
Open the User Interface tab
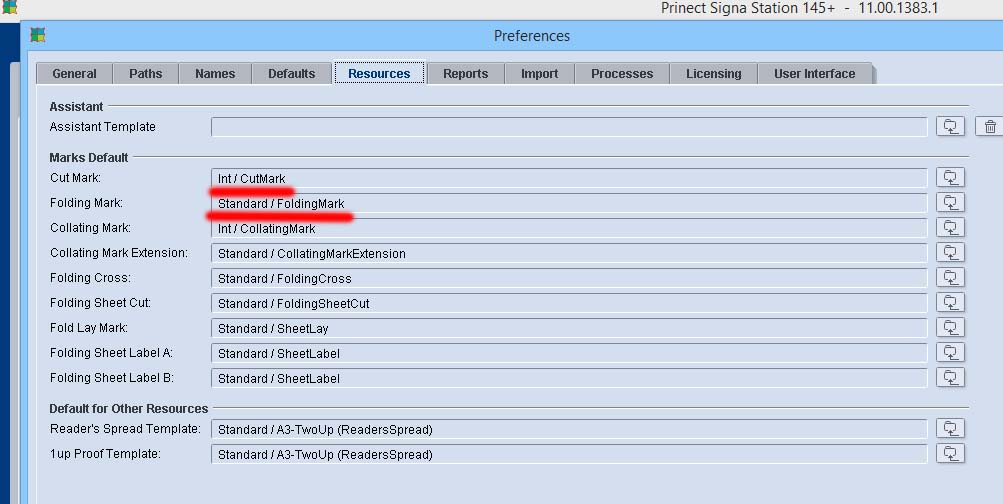(x=814, y=74)
